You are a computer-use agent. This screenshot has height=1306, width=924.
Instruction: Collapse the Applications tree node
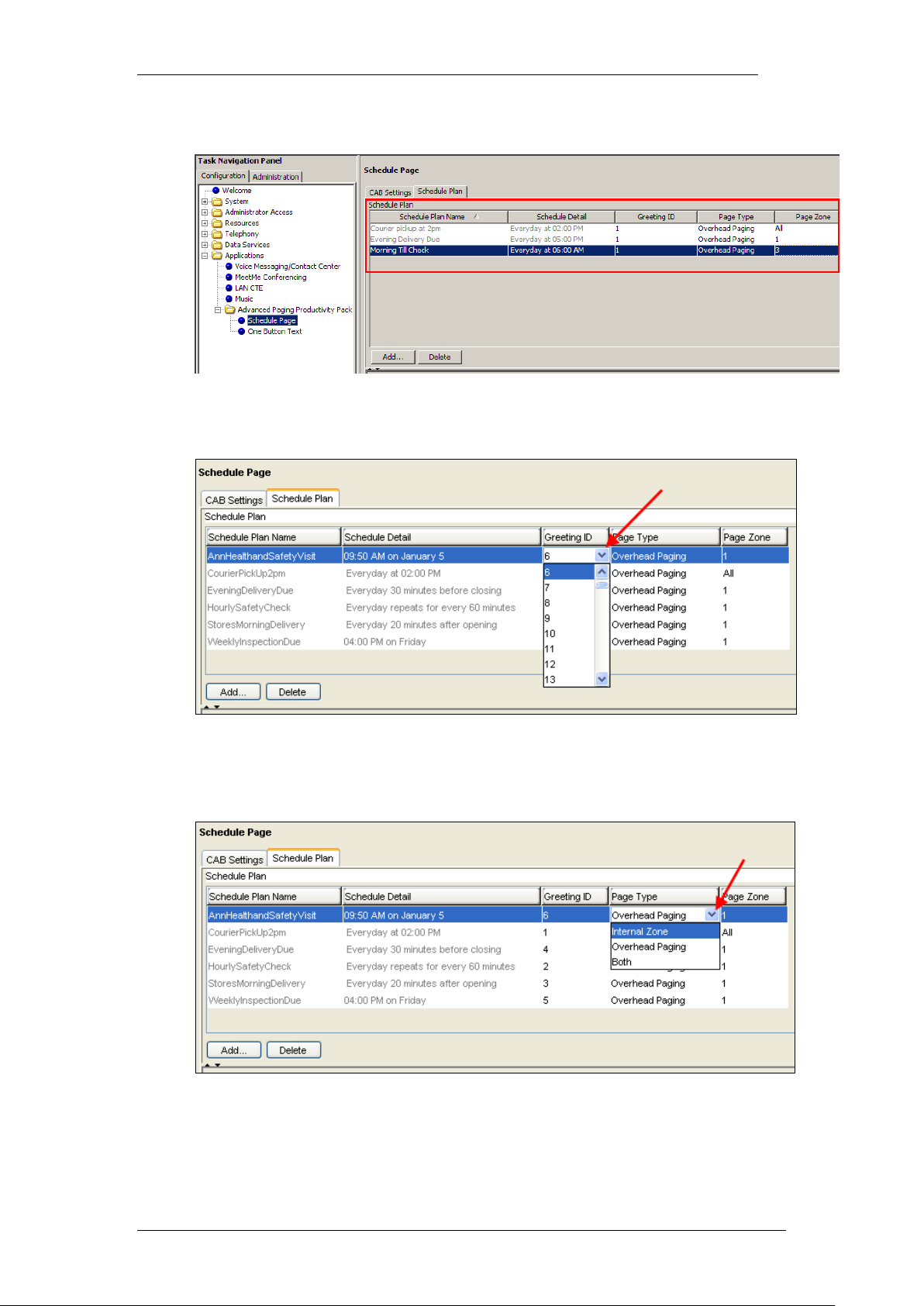coord(205,256)
